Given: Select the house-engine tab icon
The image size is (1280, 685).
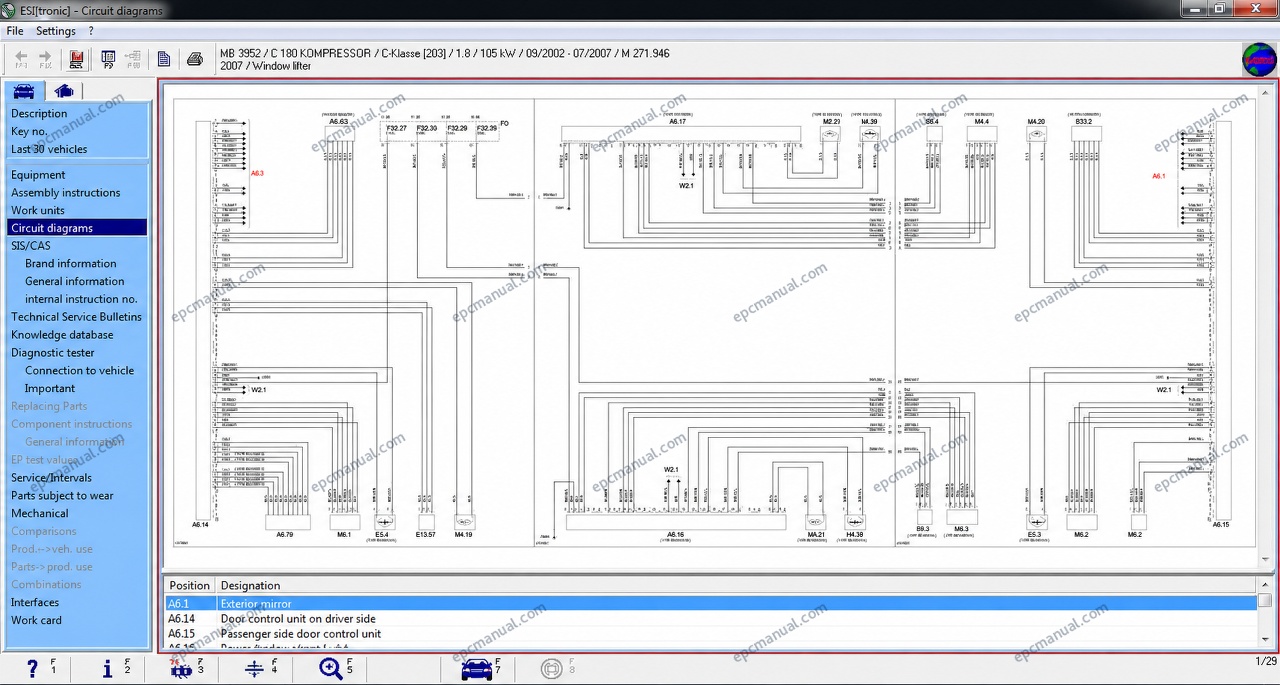Looking at the screenshot, I should click(x=64, y=91).
